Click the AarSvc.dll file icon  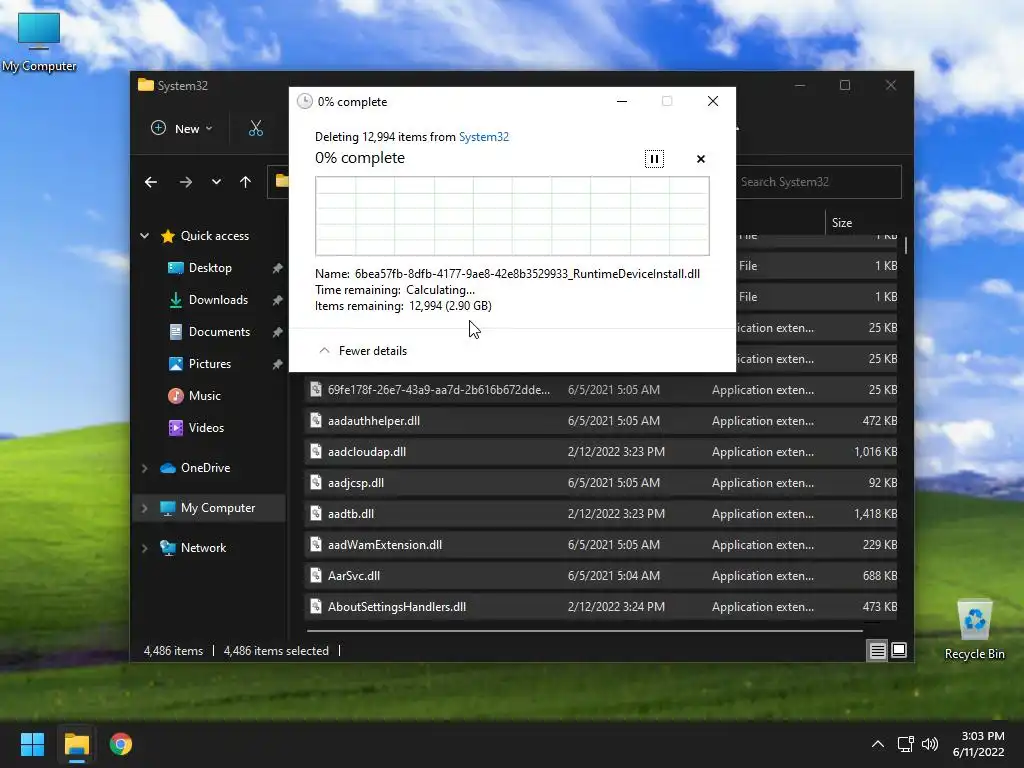point(316,576)
